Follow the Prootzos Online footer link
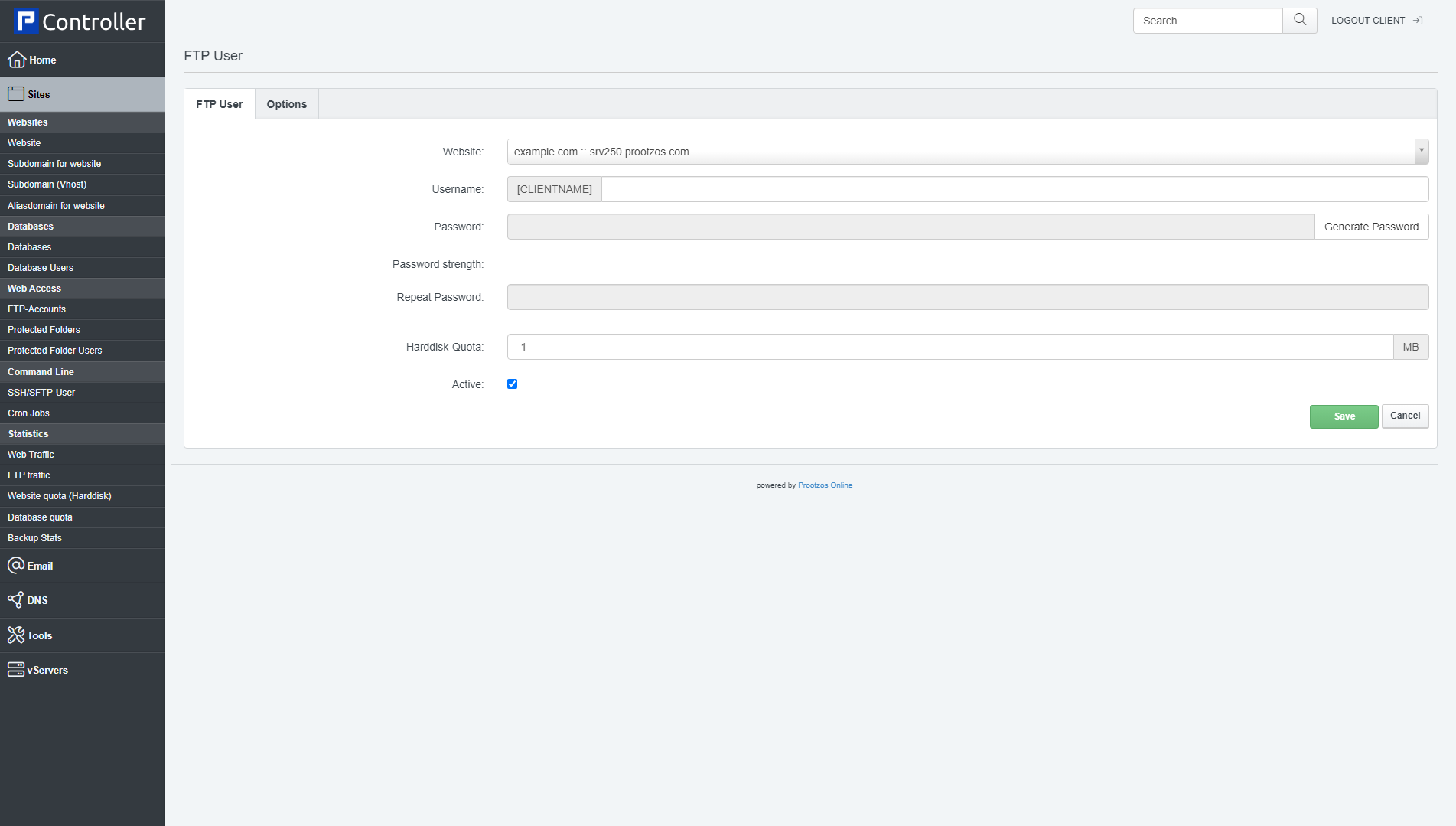 point(825,485)
